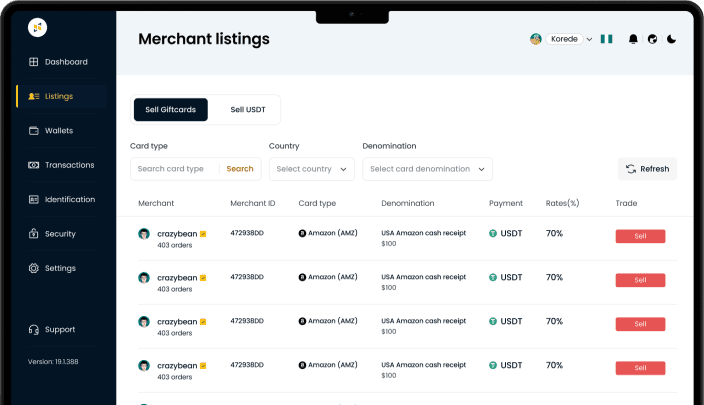The height and width of the screenshot is (405, 704).
Task: Click the Search link in card type field
Action: coord(240,169)
